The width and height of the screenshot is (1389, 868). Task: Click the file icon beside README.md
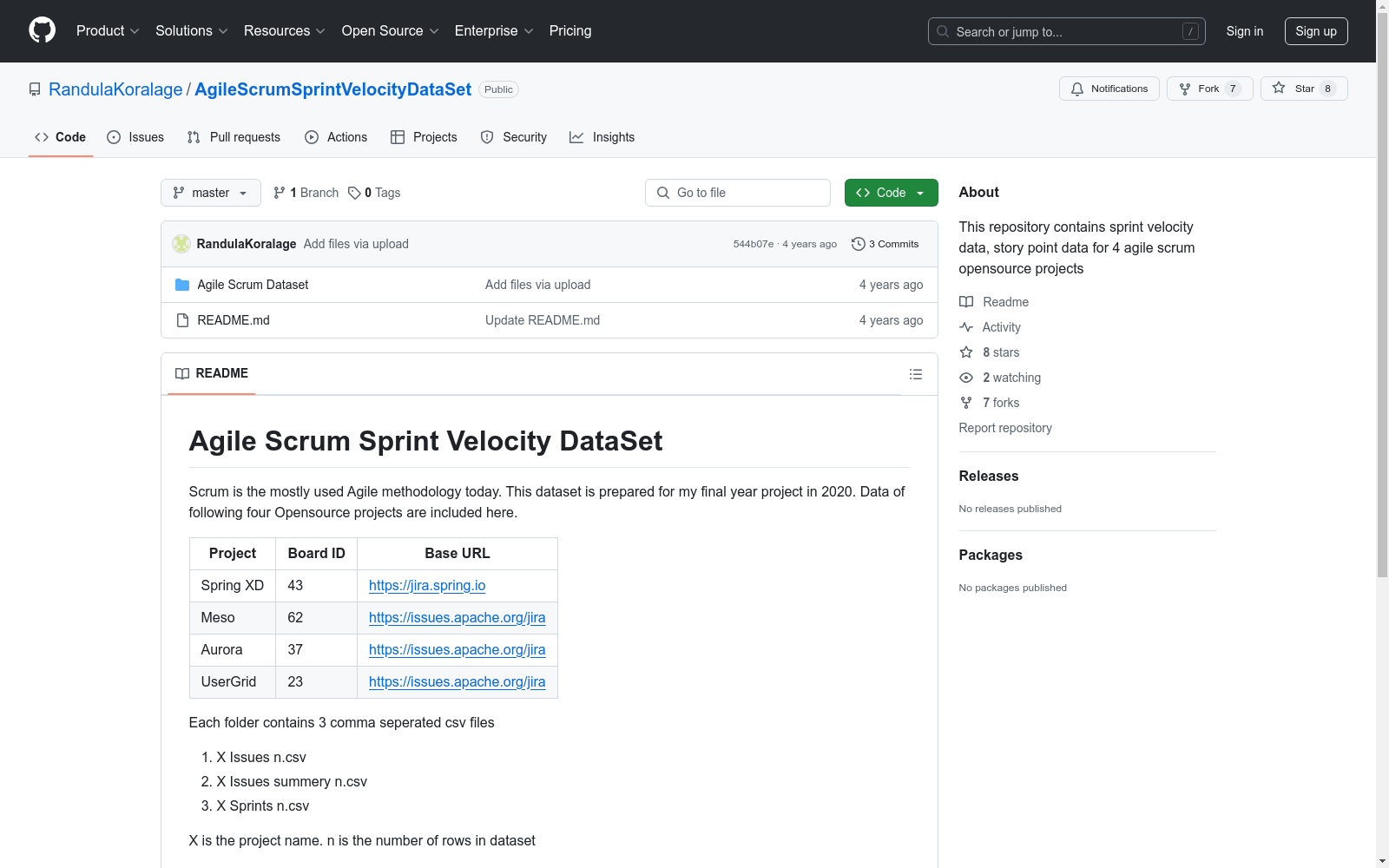point(182,320)
